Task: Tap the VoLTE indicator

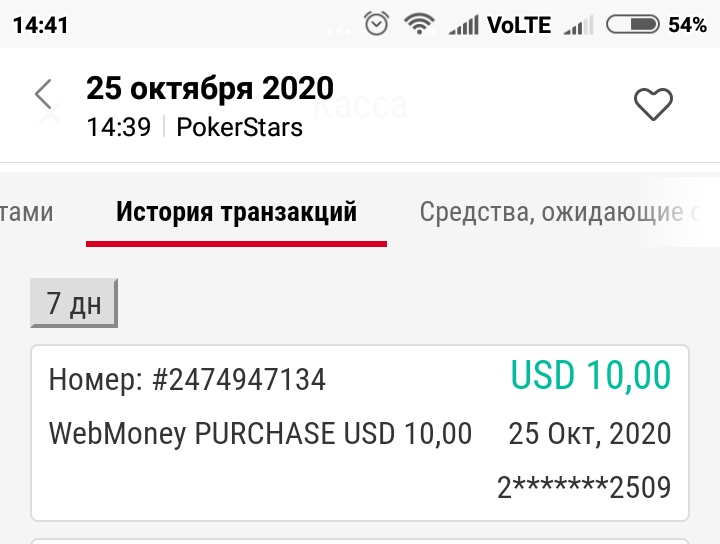Action: 519,25
